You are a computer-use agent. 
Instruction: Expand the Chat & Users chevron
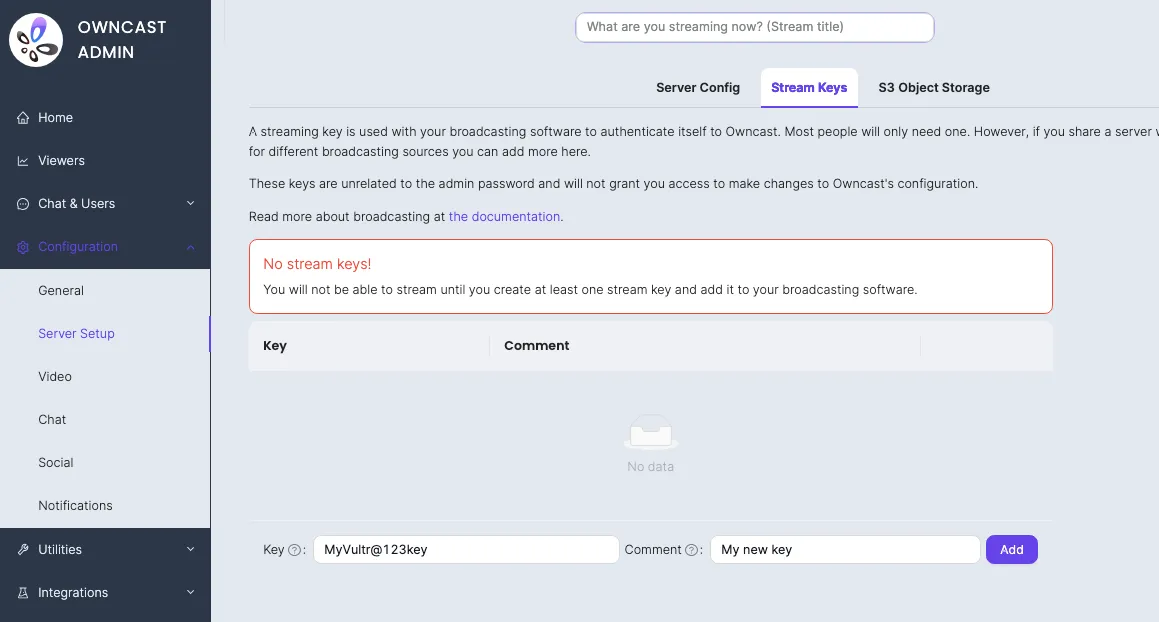(191, 203)
